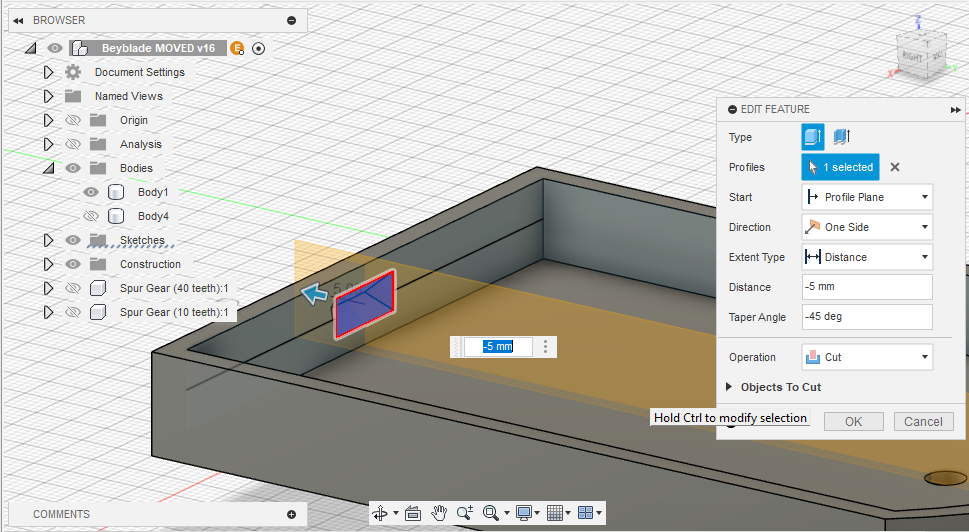The height and width of the screenshot is (532, 969).
Task: Select Body1 in the browser tree
Action: 153,192
